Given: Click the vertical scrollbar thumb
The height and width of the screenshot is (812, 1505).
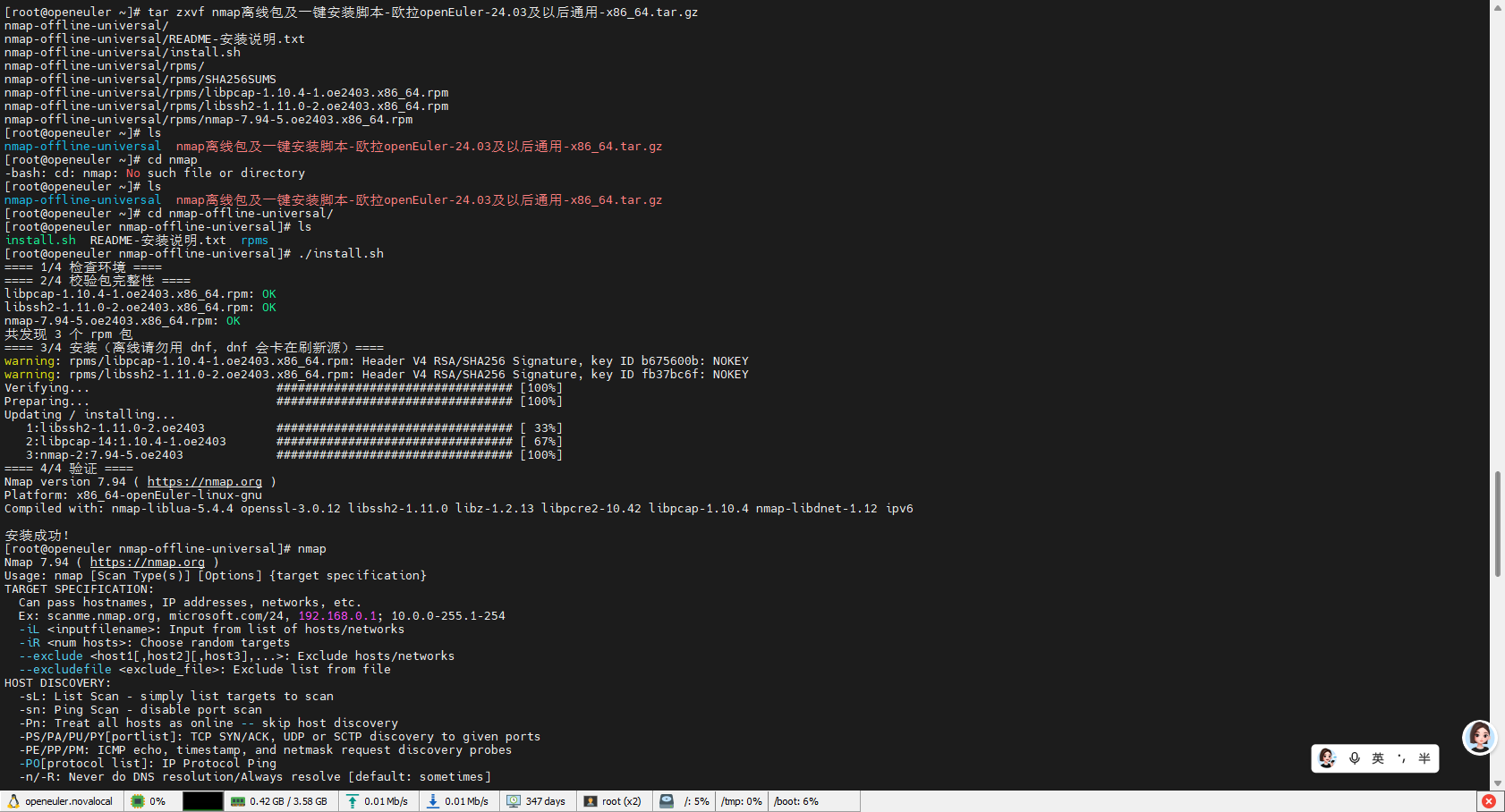Looking at the screenshot, I should pyautogui.click(x=1498, y=524).
